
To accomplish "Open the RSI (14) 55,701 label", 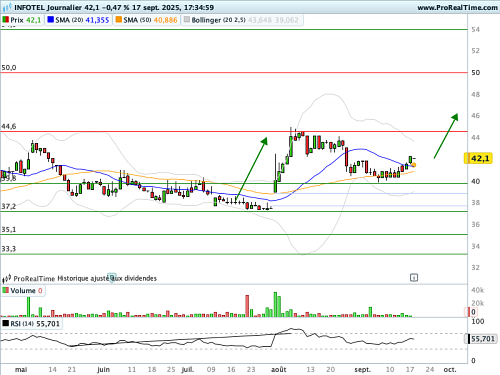I will click(31, 323).
